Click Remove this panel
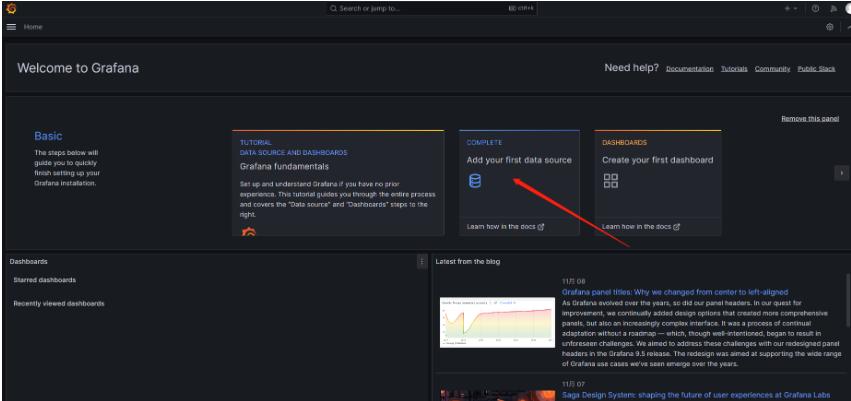 [810, 118]
